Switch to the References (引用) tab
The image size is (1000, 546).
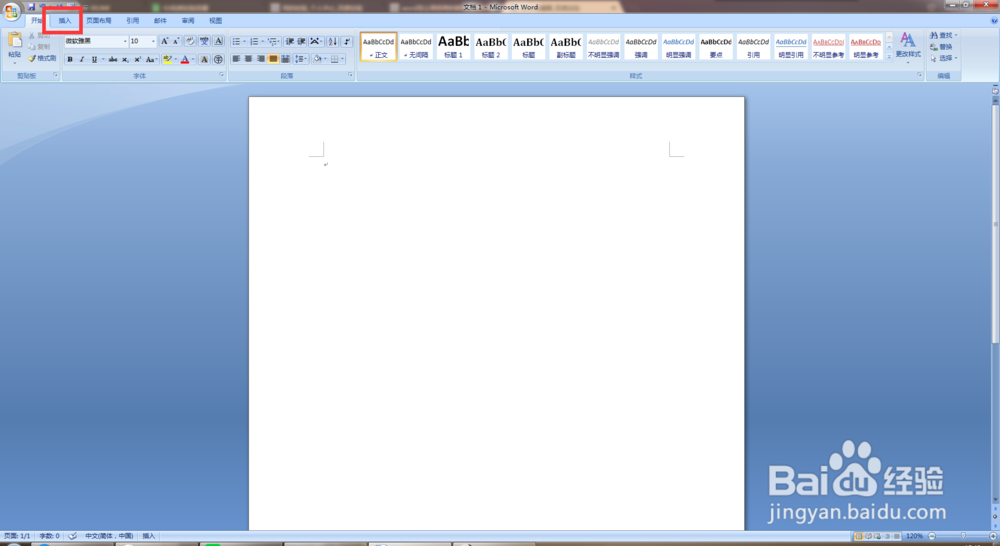133,21
